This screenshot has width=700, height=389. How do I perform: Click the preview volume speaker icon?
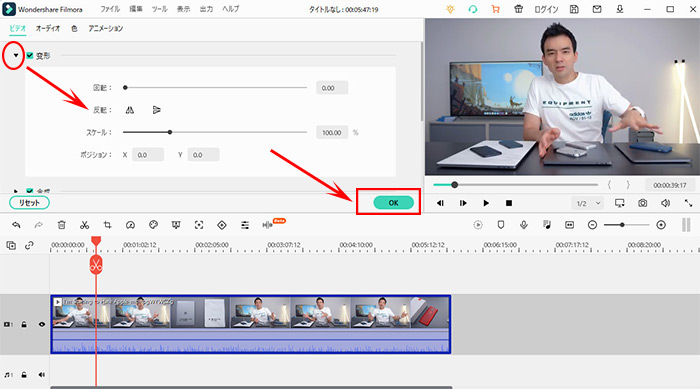click(x=665, y=203)
